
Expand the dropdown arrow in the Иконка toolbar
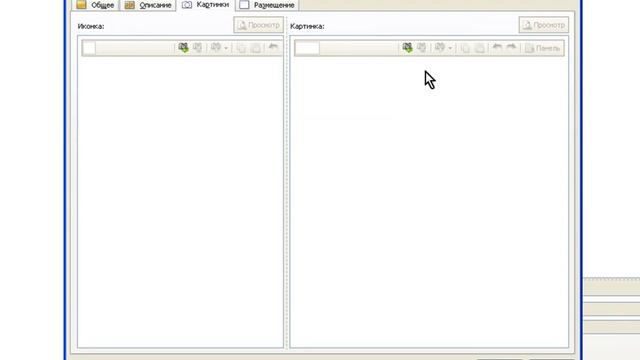click(226, 48)
